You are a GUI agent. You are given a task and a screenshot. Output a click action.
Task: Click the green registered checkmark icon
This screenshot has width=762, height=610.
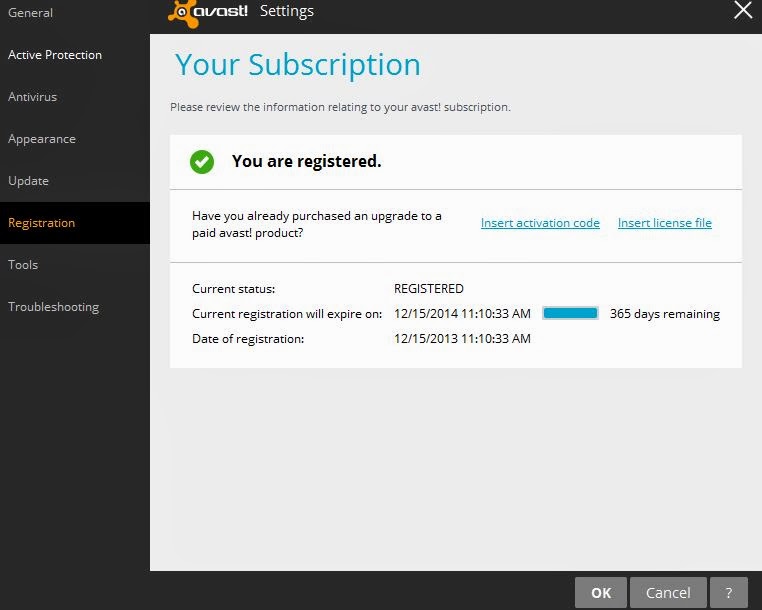[202, 162]
